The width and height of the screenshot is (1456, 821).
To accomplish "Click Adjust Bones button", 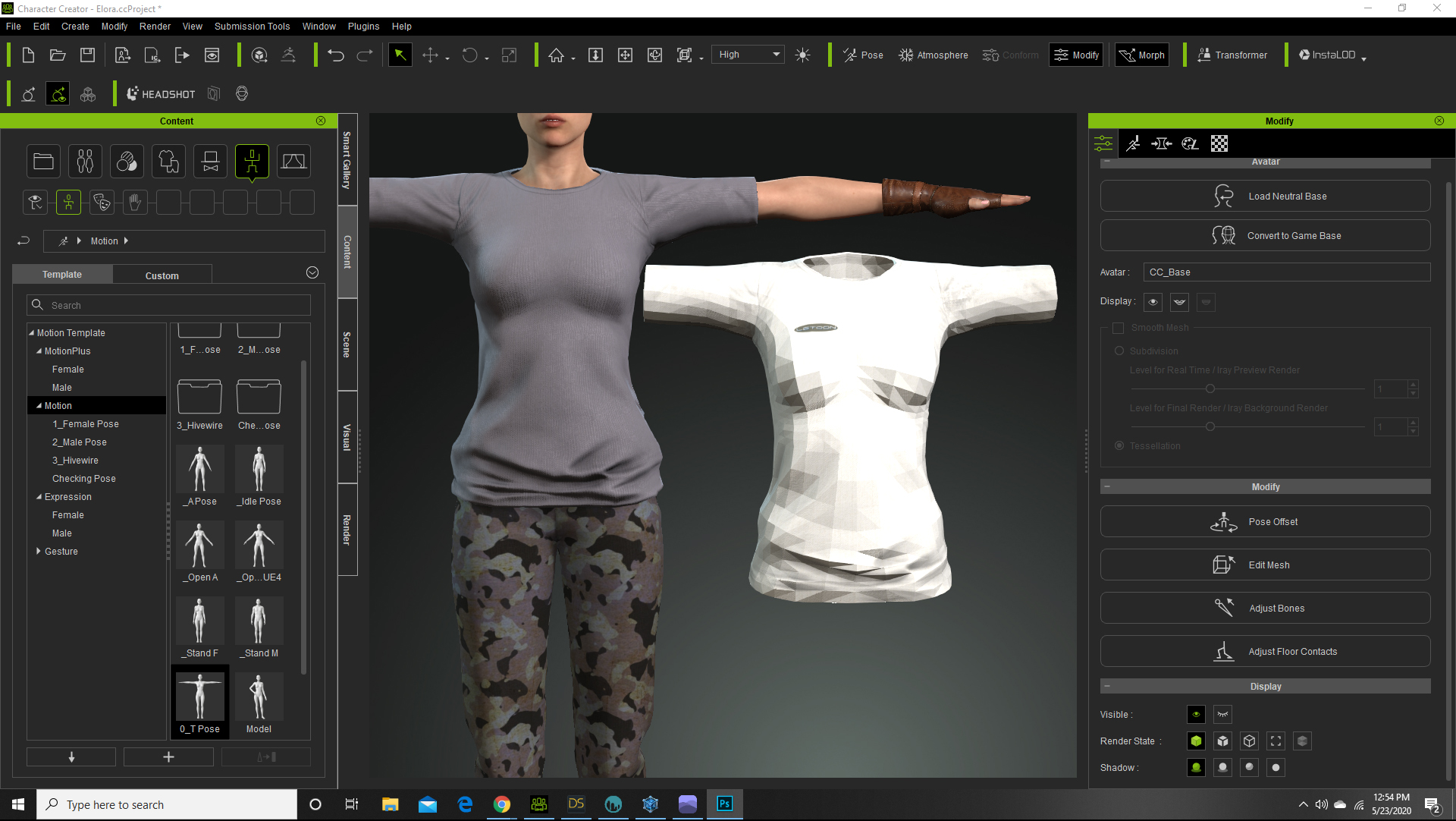I will pos(1265,608).
